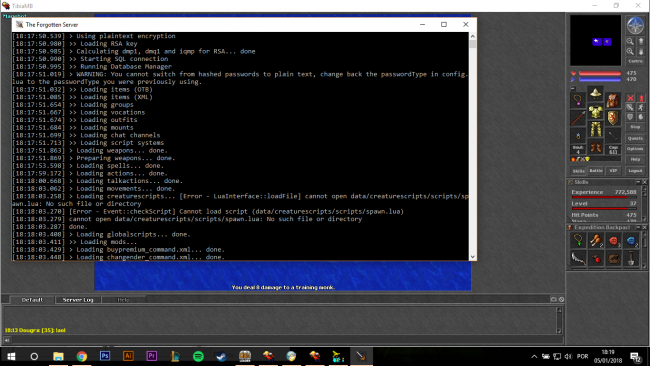The image size is (650, 366).
Task: Enable defensive fight mode (shield icon)
Action: tap(630, 117)
